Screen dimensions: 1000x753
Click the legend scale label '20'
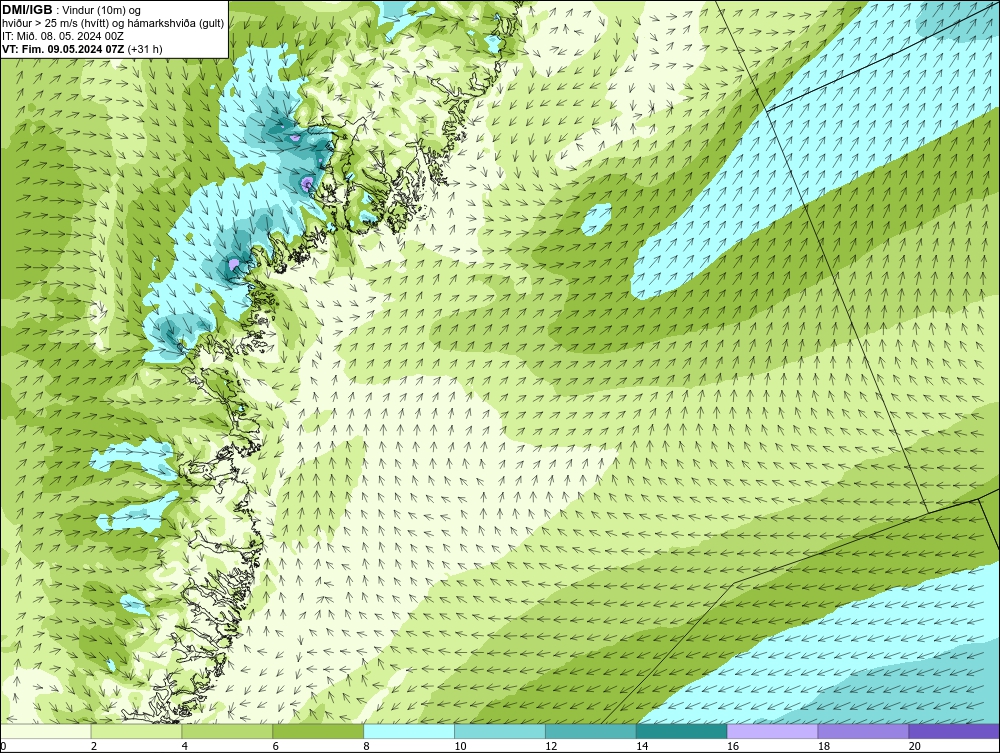915,746
